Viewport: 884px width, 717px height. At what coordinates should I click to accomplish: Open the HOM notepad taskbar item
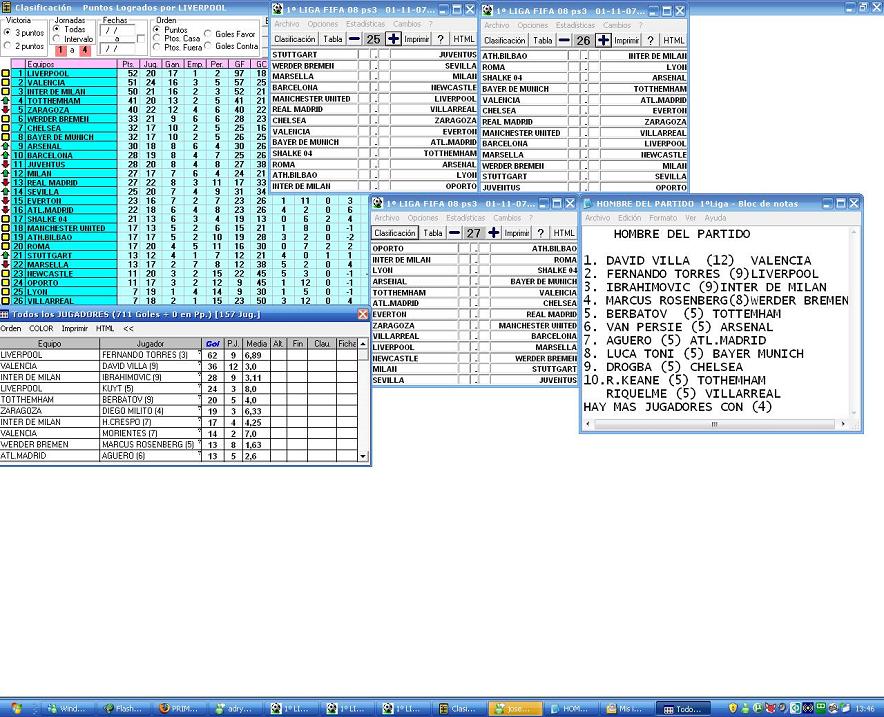click(x=569, y=709)
